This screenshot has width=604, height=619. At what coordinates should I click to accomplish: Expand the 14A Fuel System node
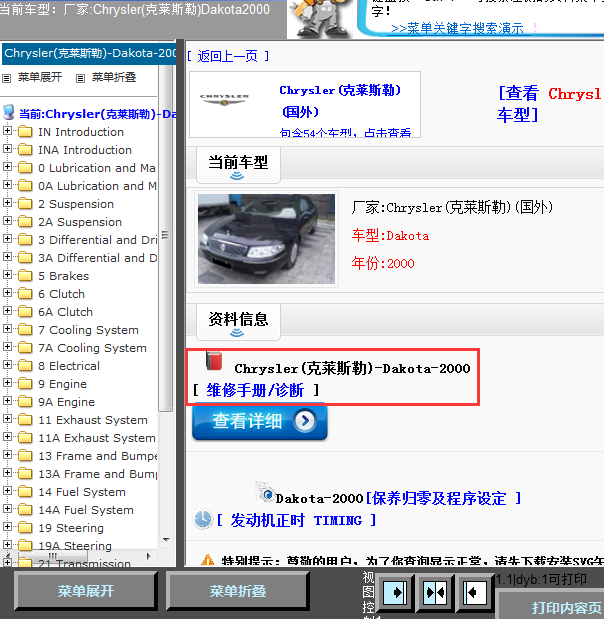click(7, 509)
